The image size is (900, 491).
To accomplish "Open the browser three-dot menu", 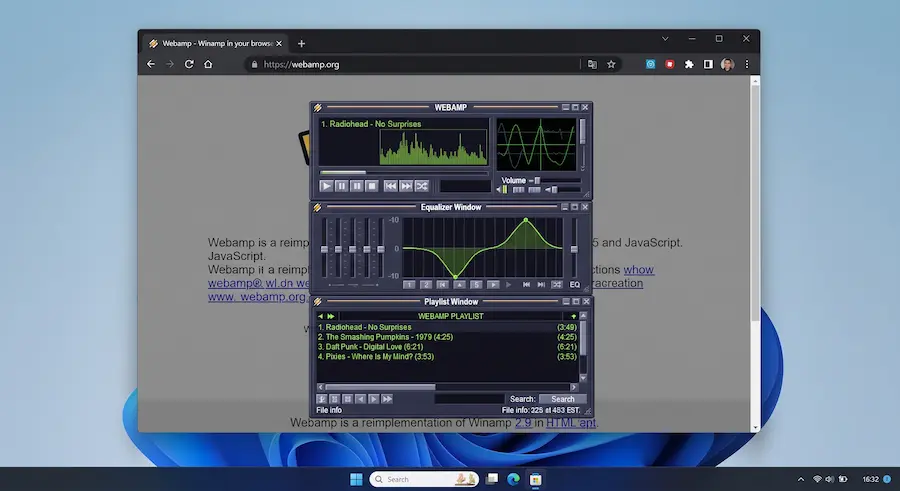I will (747, 64).
